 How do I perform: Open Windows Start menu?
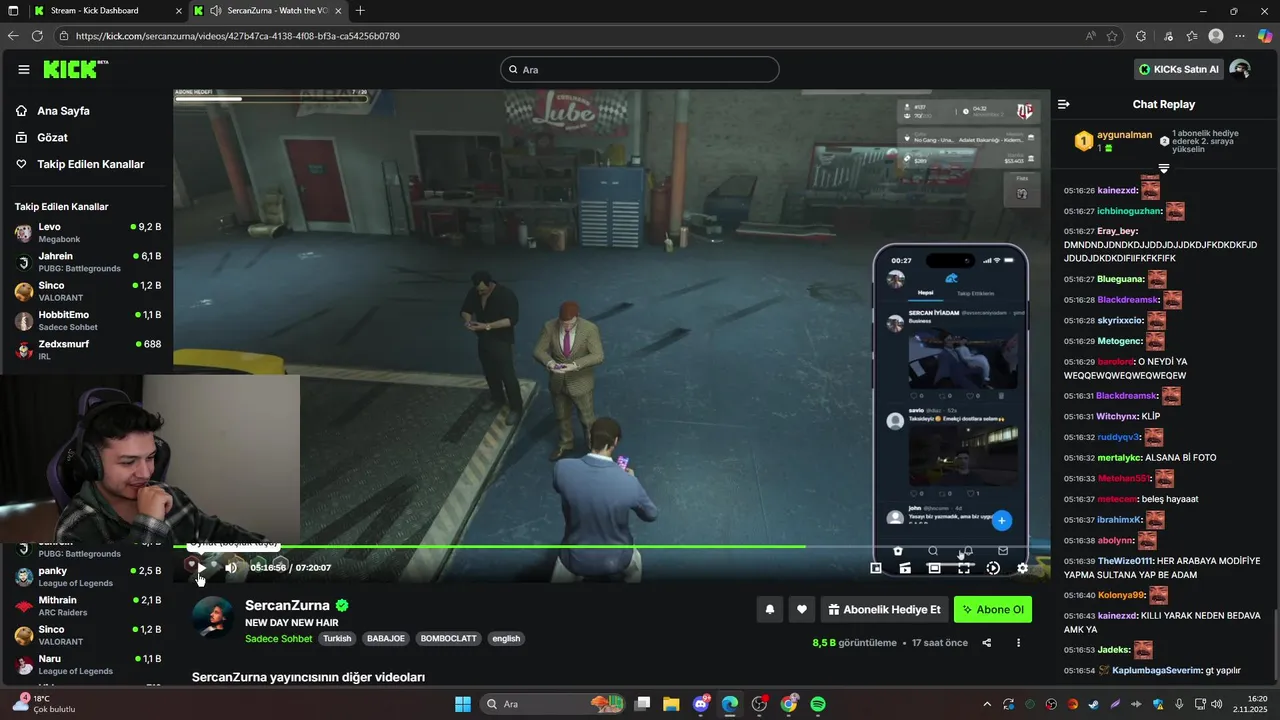463,704
